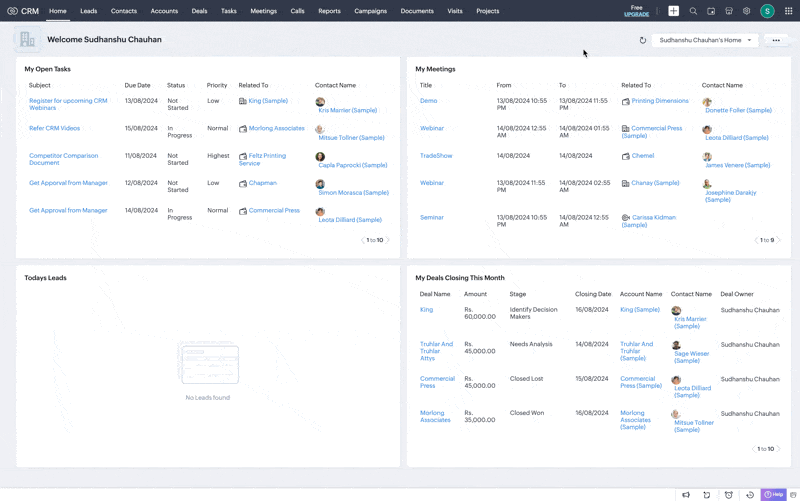Click the Closed Won stage cell
The height and width of the screenshot is (501, 800).
point(527,413)
